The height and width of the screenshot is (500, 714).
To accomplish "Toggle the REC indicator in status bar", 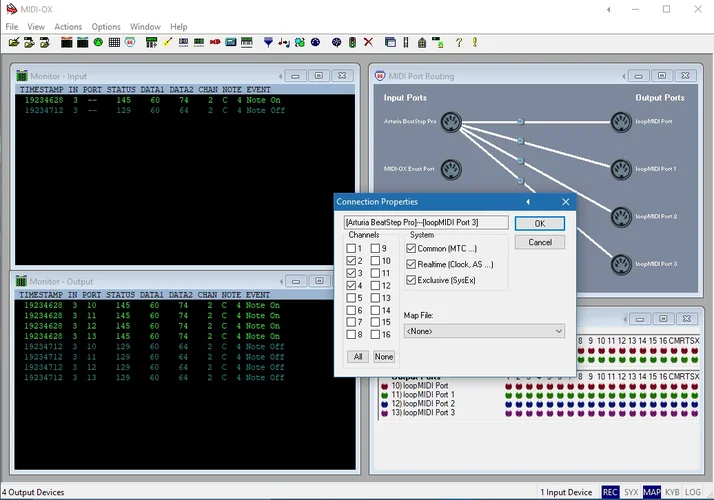I will click(x=610, y=492).
